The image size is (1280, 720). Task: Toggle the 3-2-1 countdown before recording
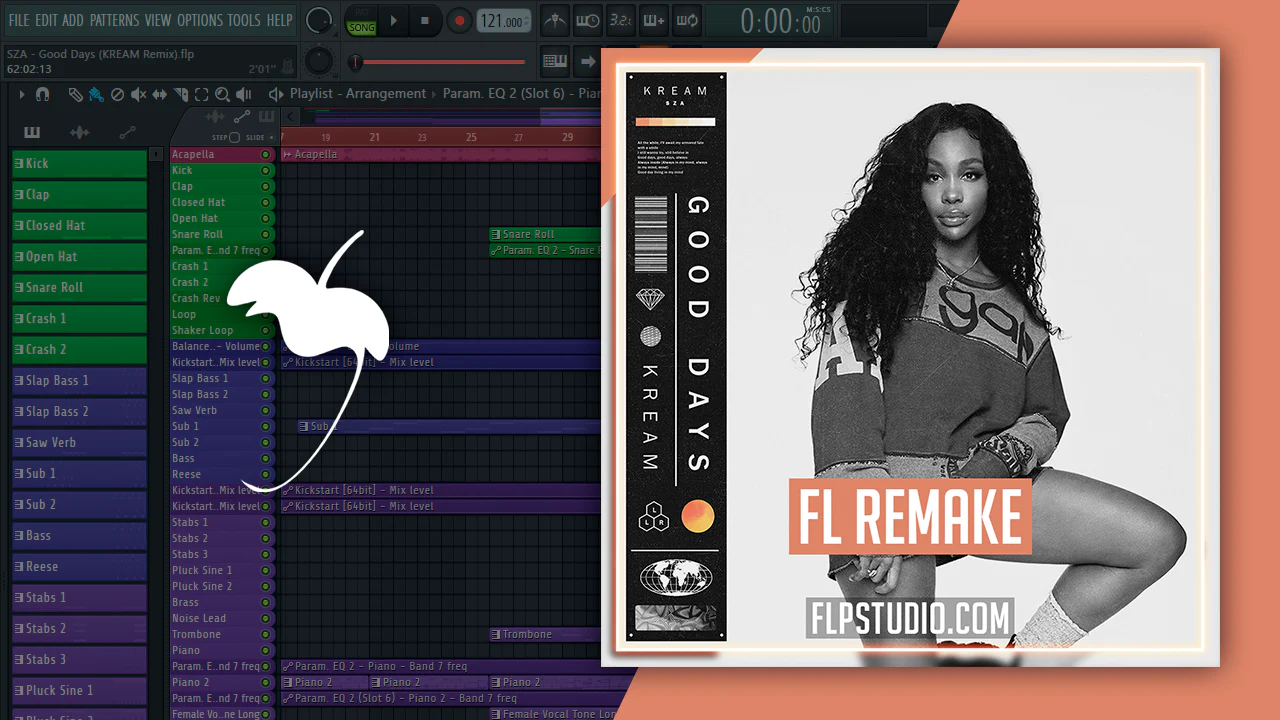(621, 20)
